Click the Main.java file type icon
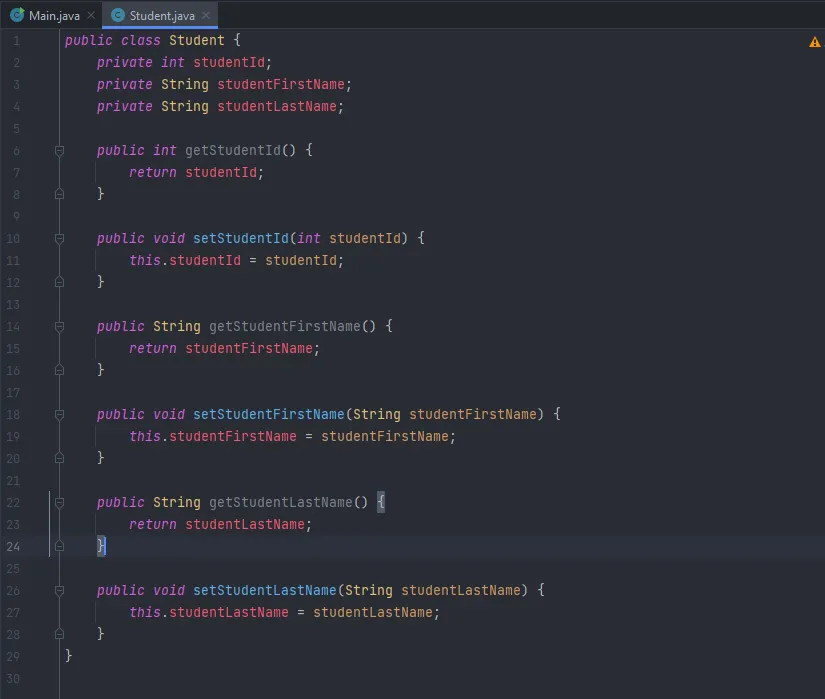The width and height of the screenshot is (825, 699). click(17, 15)
